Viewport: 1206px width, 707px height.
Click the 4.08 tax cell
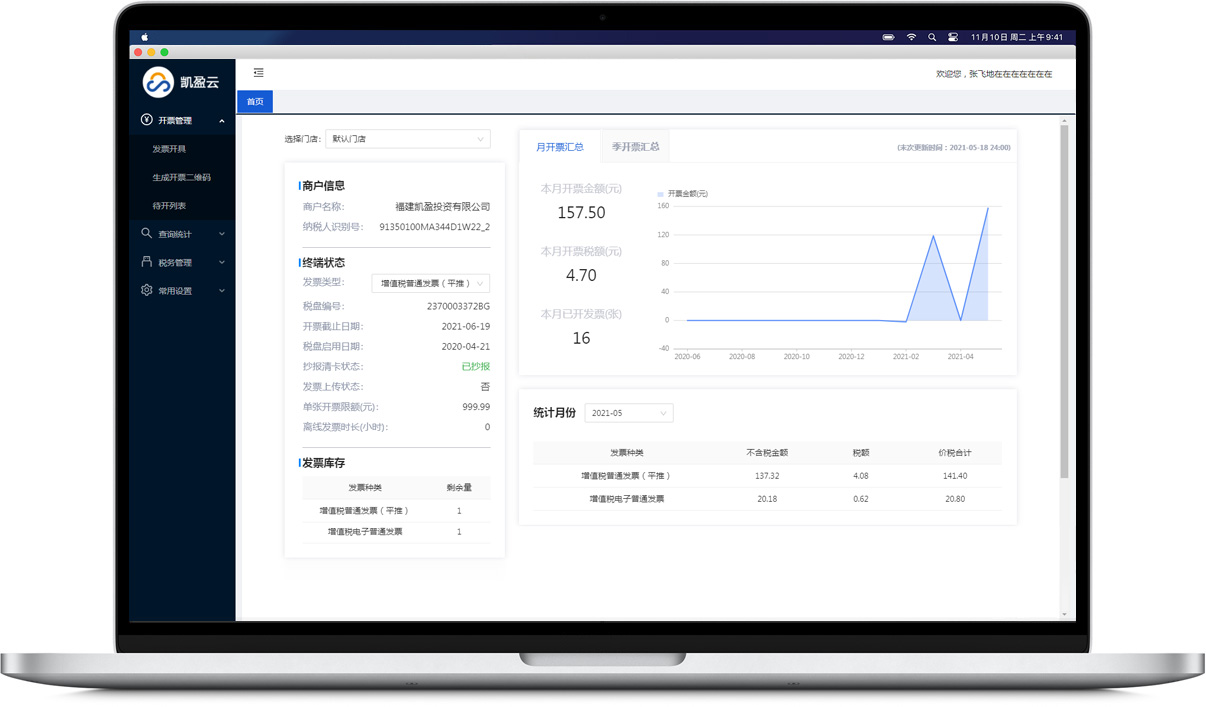(x=861, y=476)
